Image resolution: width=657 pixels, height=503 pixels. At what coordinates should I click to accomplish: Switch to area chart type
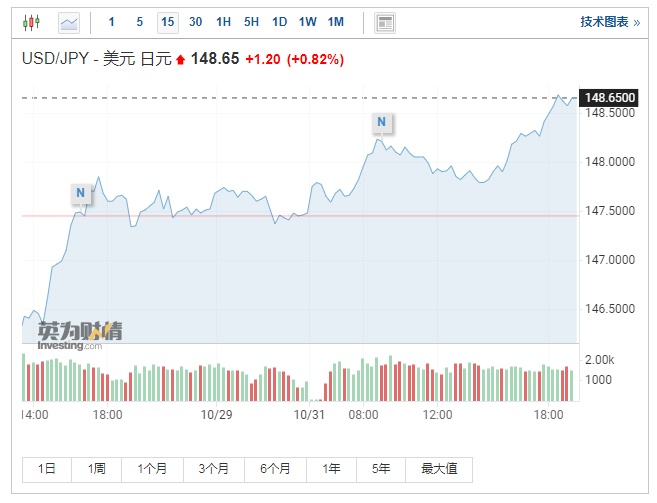pos(69,22)
